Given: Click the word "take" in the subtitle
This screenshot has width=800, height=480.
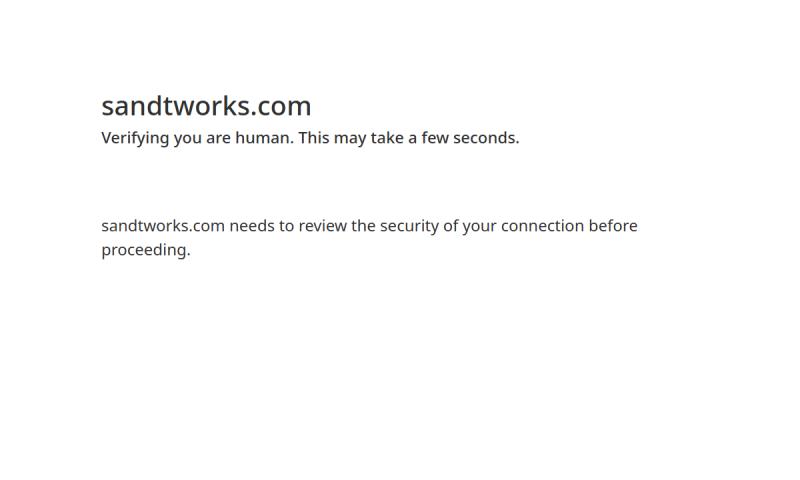Looking at the screenshot, I should tap(387, 138).
